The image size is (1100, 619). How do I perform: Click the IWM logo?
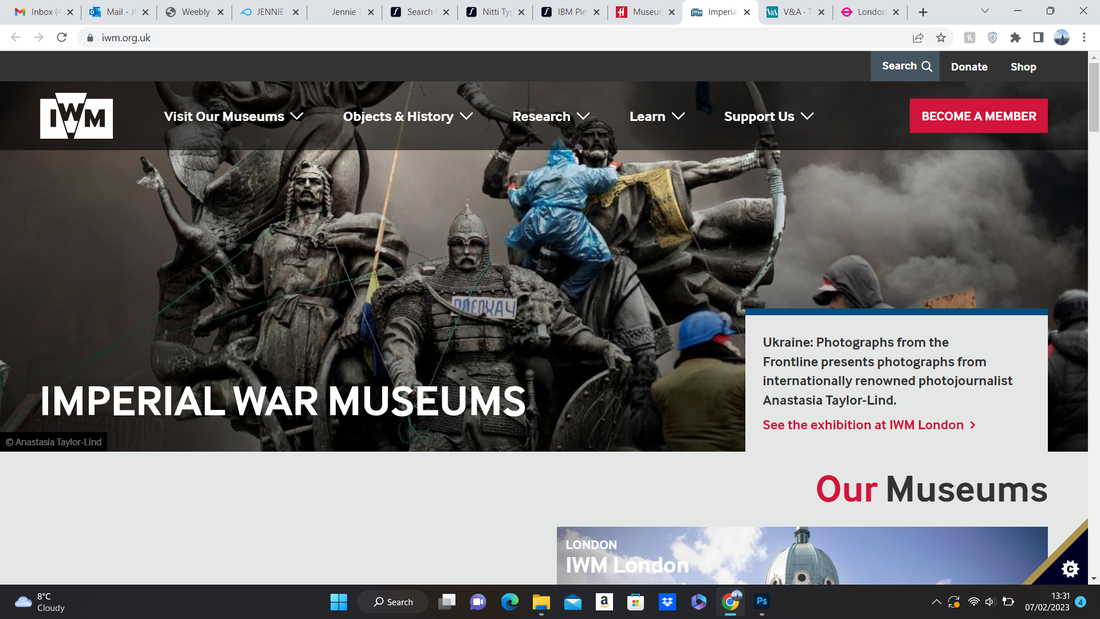click(x=76, y=116)
